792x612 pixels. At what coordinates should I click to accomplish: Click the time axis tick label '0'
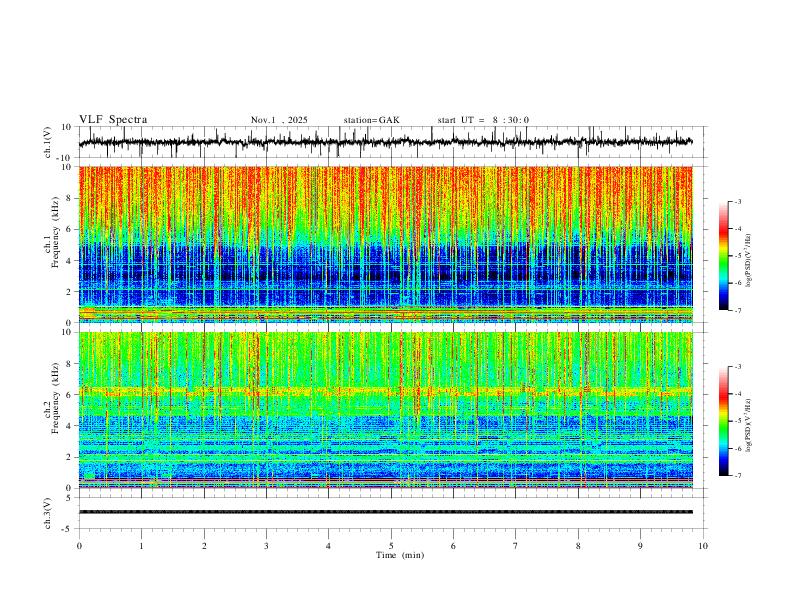[79, 546]
